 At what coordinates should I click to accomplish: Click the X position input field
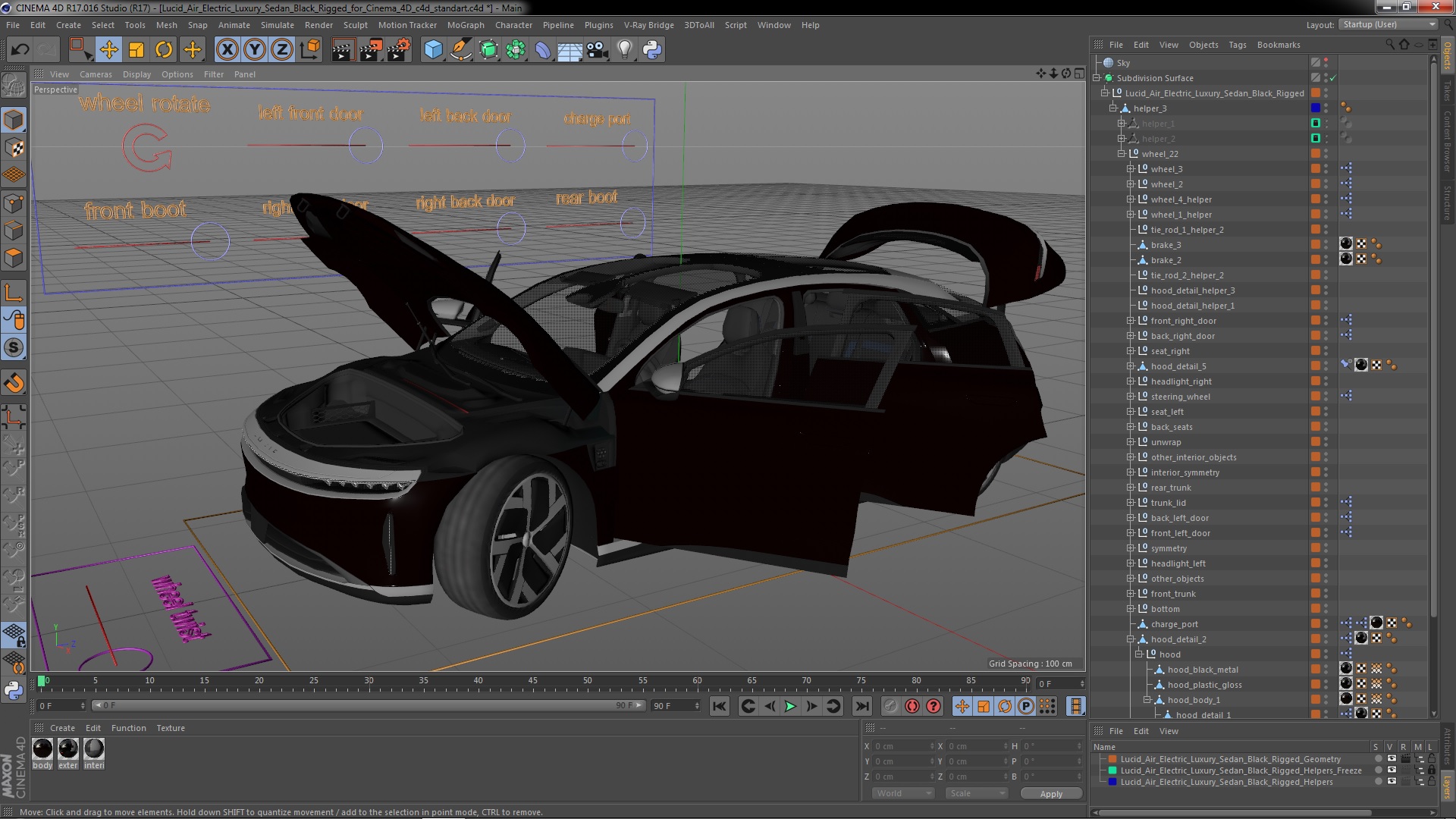point(903,746)
